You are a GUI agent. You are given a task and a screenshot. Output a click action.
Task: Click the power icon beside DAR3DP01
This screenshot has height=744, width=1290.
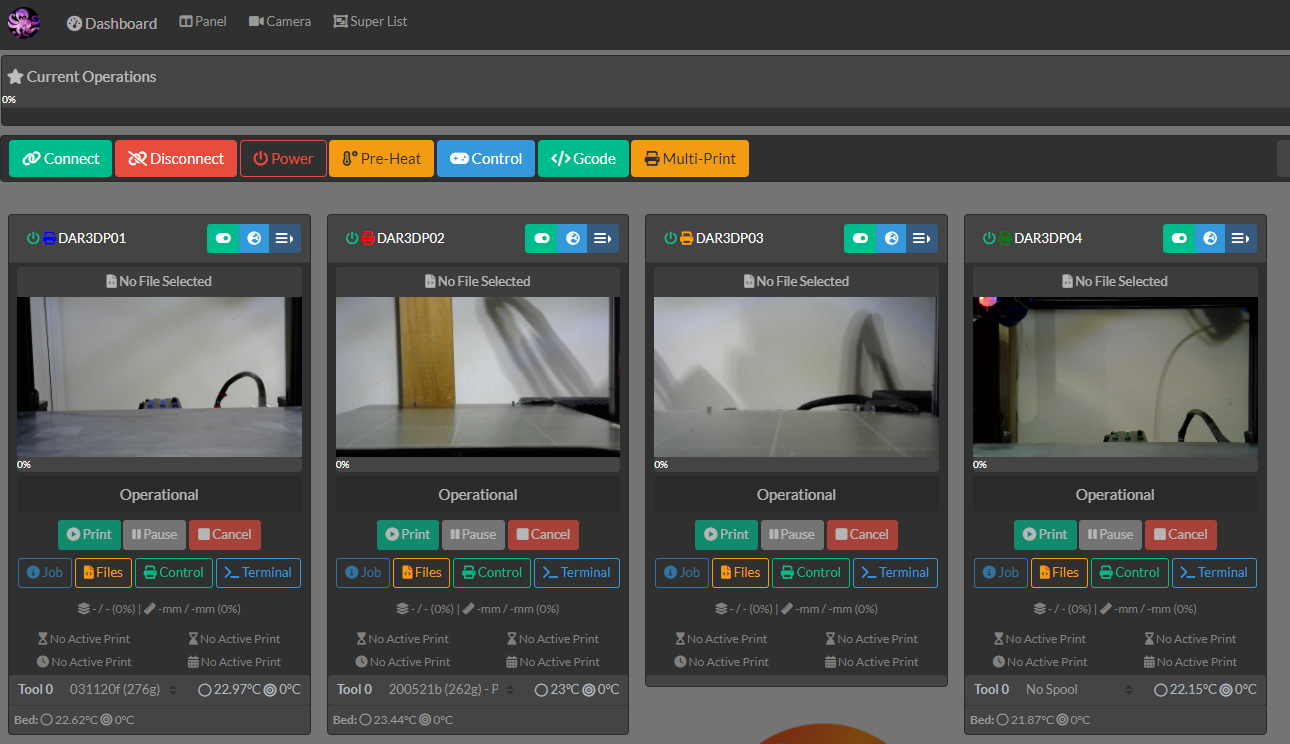(31, 237)
